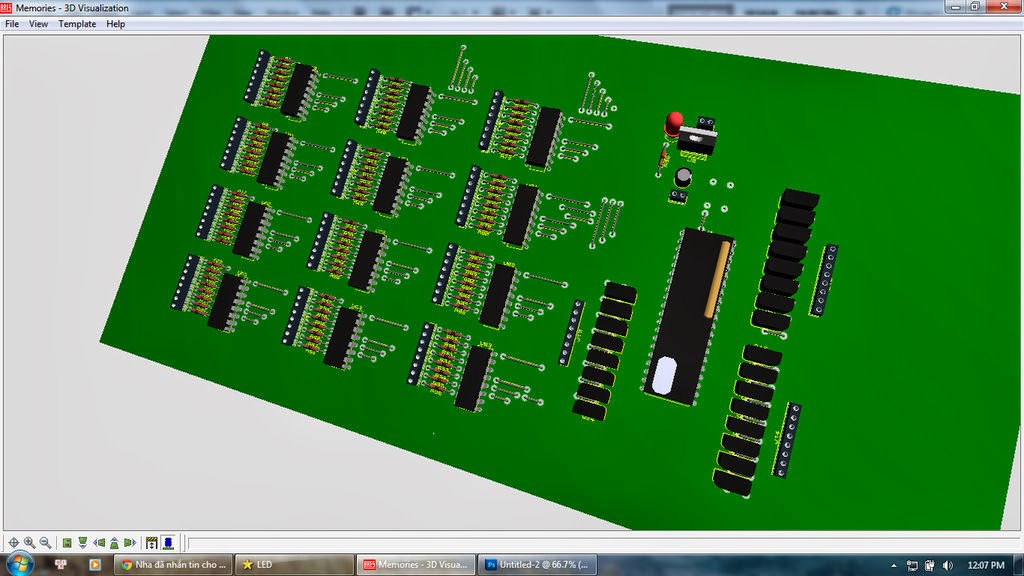Click the navigate crosshair tool icon

click(x=14, y=543)
